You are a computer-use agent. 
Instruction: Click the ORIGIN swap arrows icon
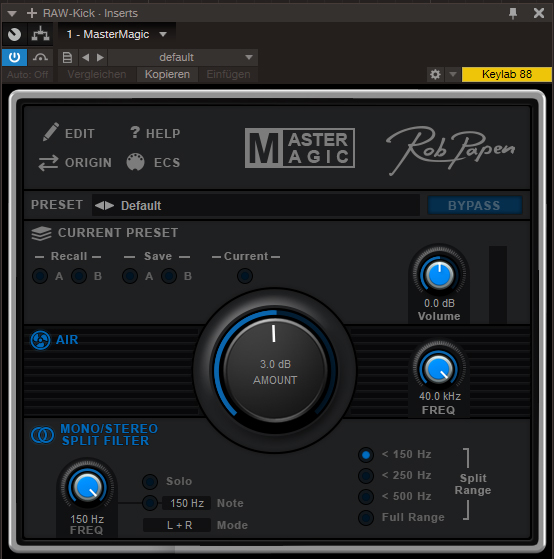click(x=48, y=163)
